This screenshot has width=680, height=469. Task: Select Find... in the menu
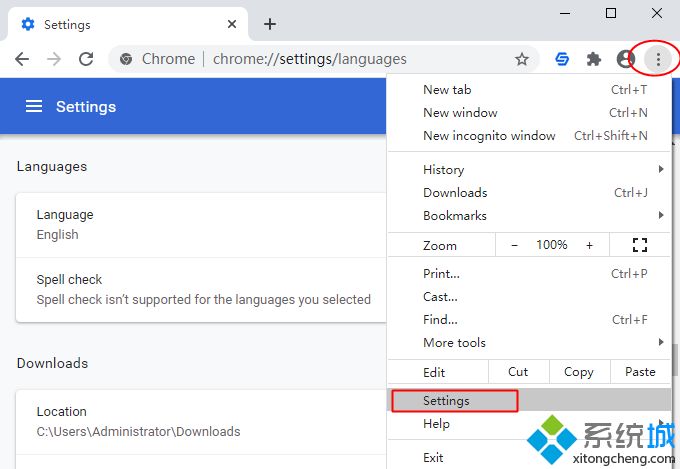tap(529, 320)
